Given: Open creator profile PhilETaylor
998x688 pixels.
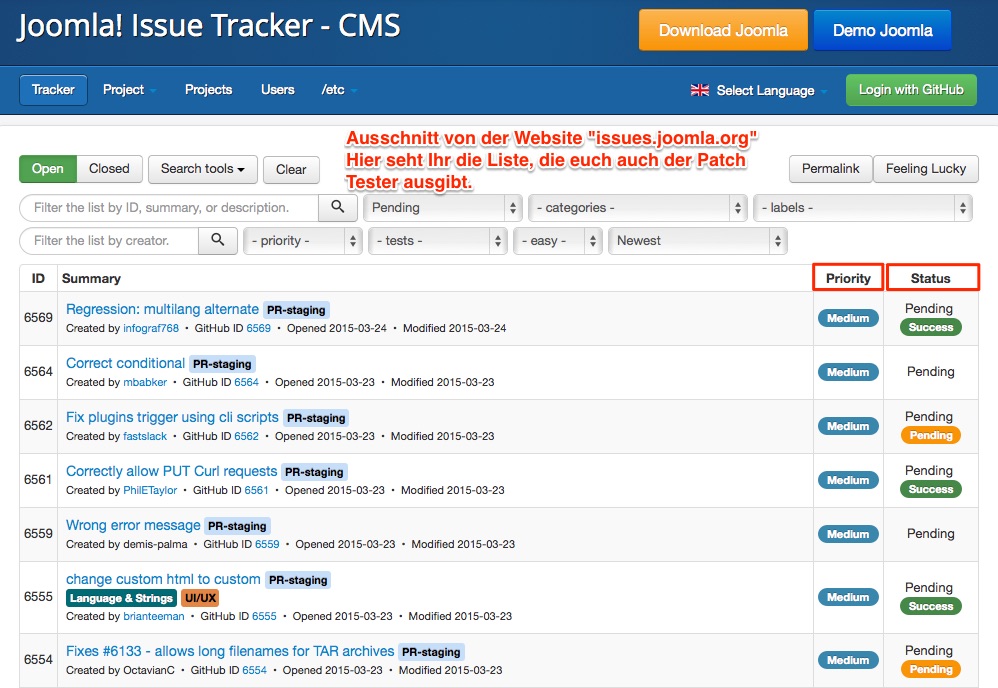Looking at the screenshot, I should (x=150, y=491).
